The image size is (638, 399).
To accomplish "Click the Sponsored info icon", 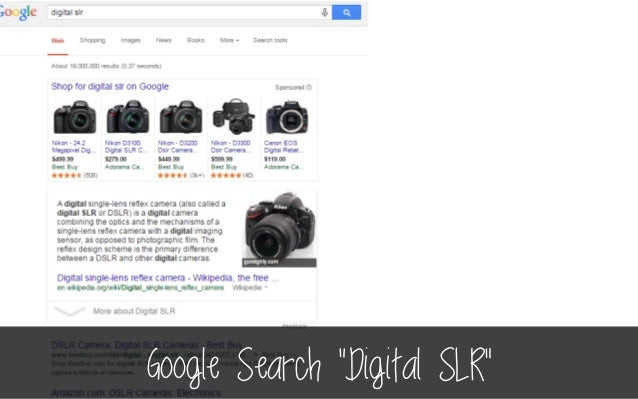I will pyautogui.click(x=309, y=87).
